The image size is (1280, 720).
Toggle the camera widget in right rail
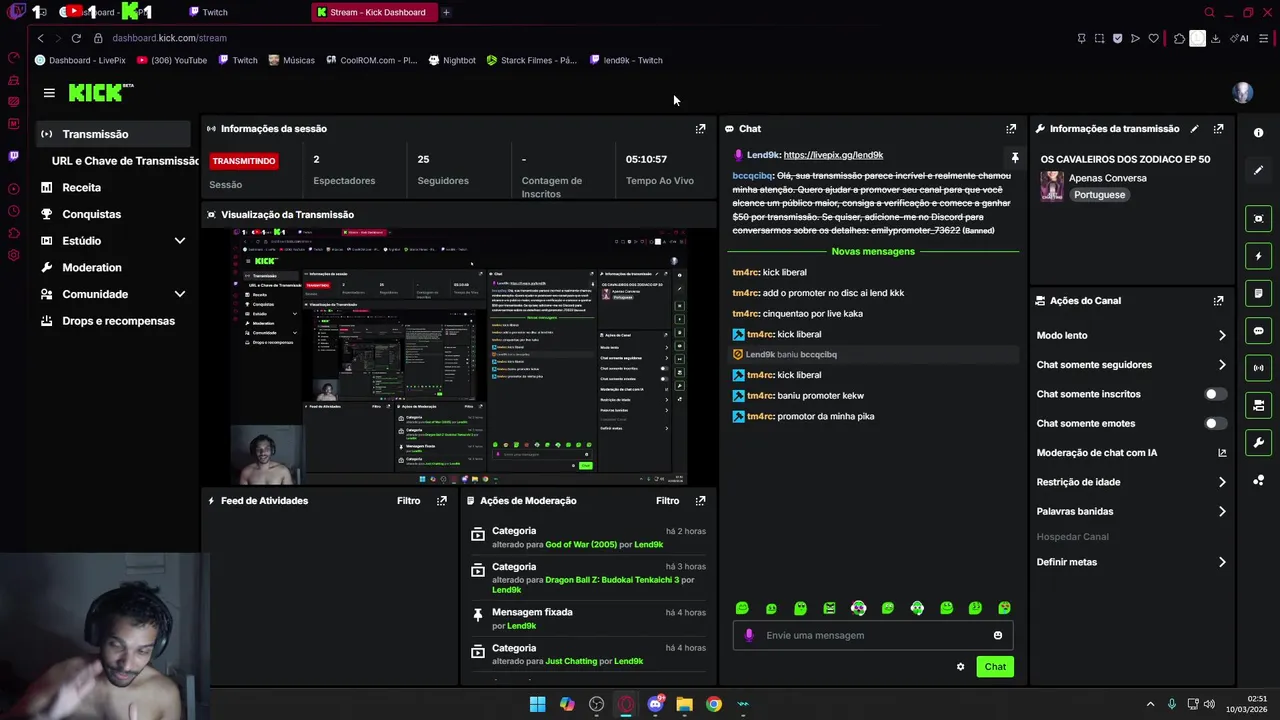[x=1258, y=405]
